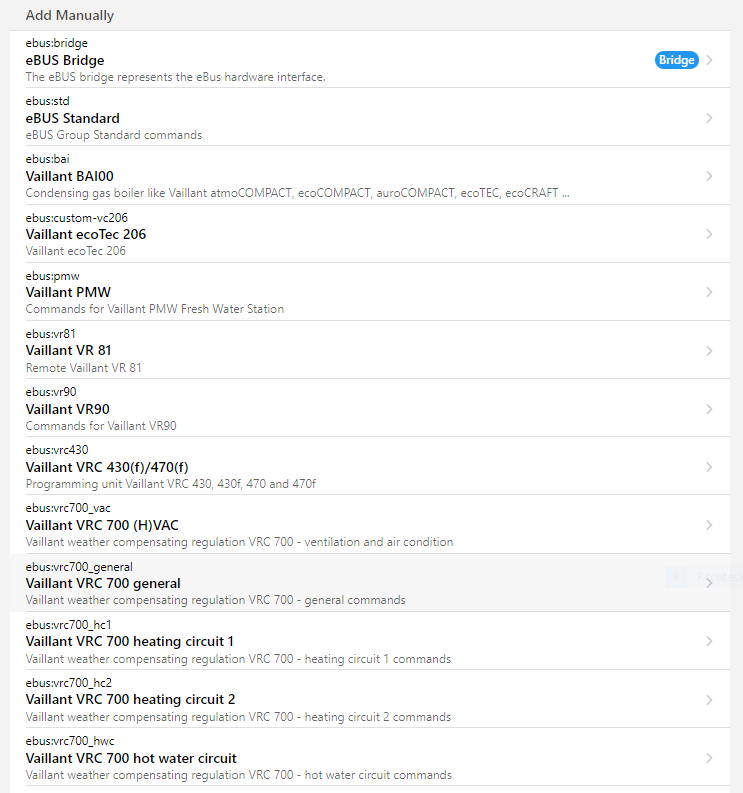Open the eBUS Bridge entry
This screenshot has width=743, height=793.
click(x=64, y=60)
